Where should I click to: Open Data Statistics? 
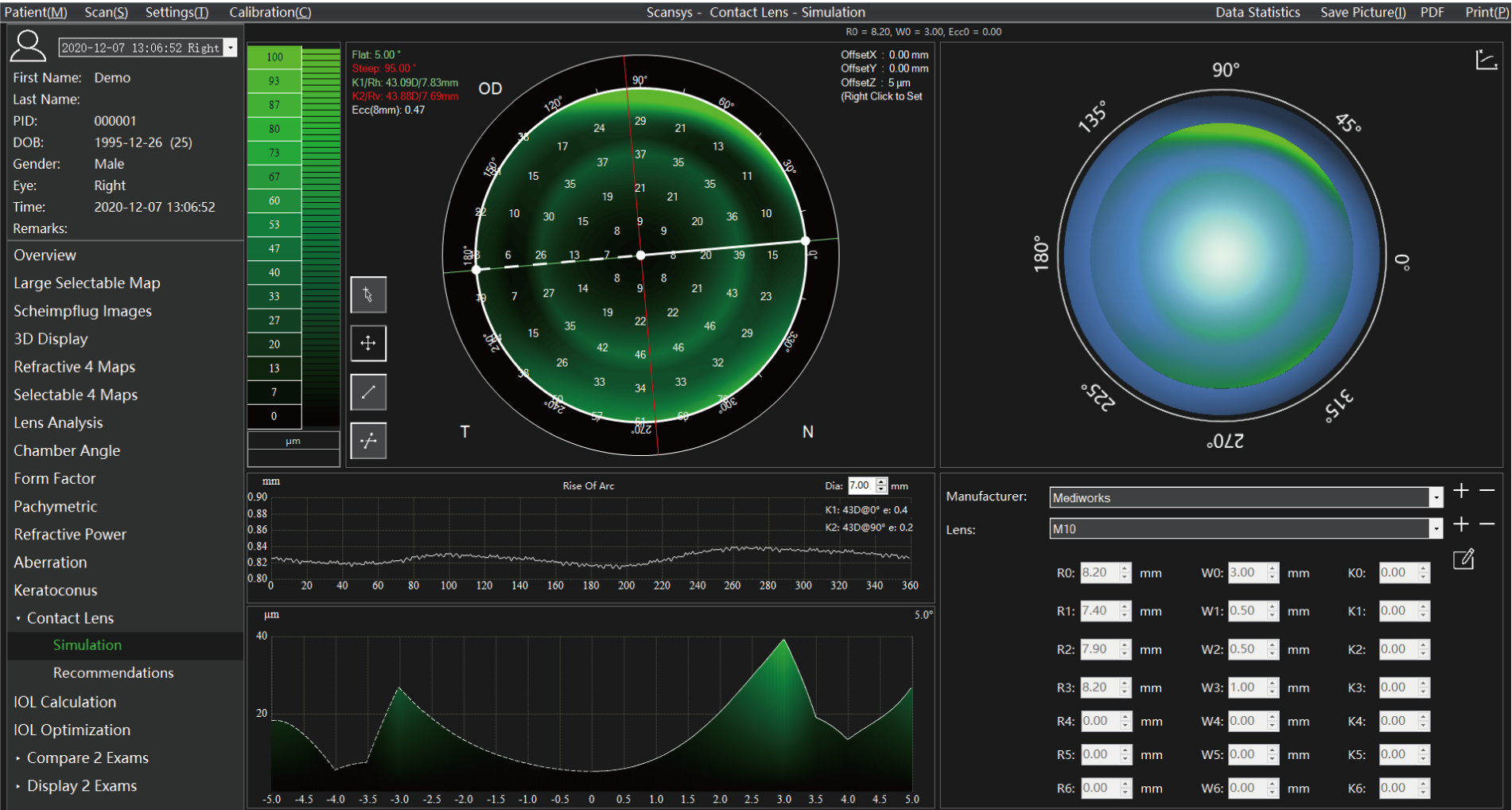[1257, 12]
